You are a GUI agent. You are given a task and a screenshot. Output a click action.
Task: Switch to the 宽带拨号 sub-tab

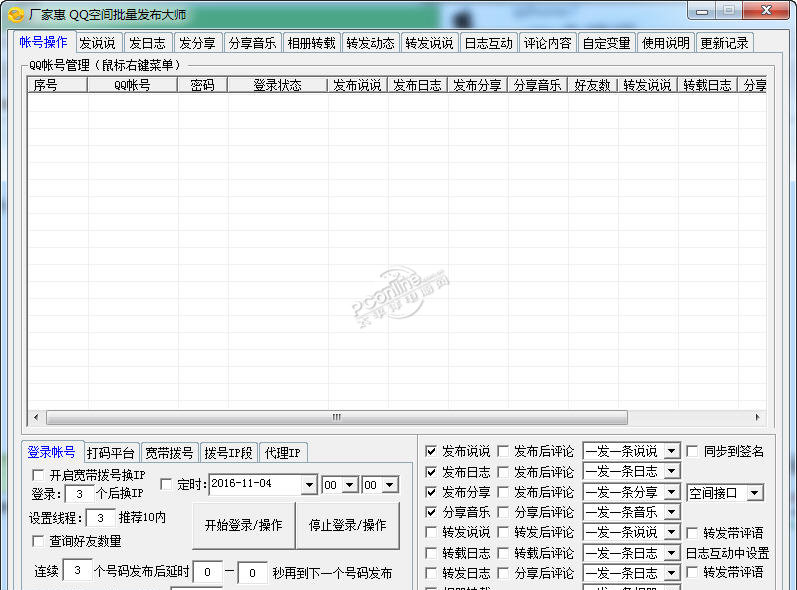169,452
